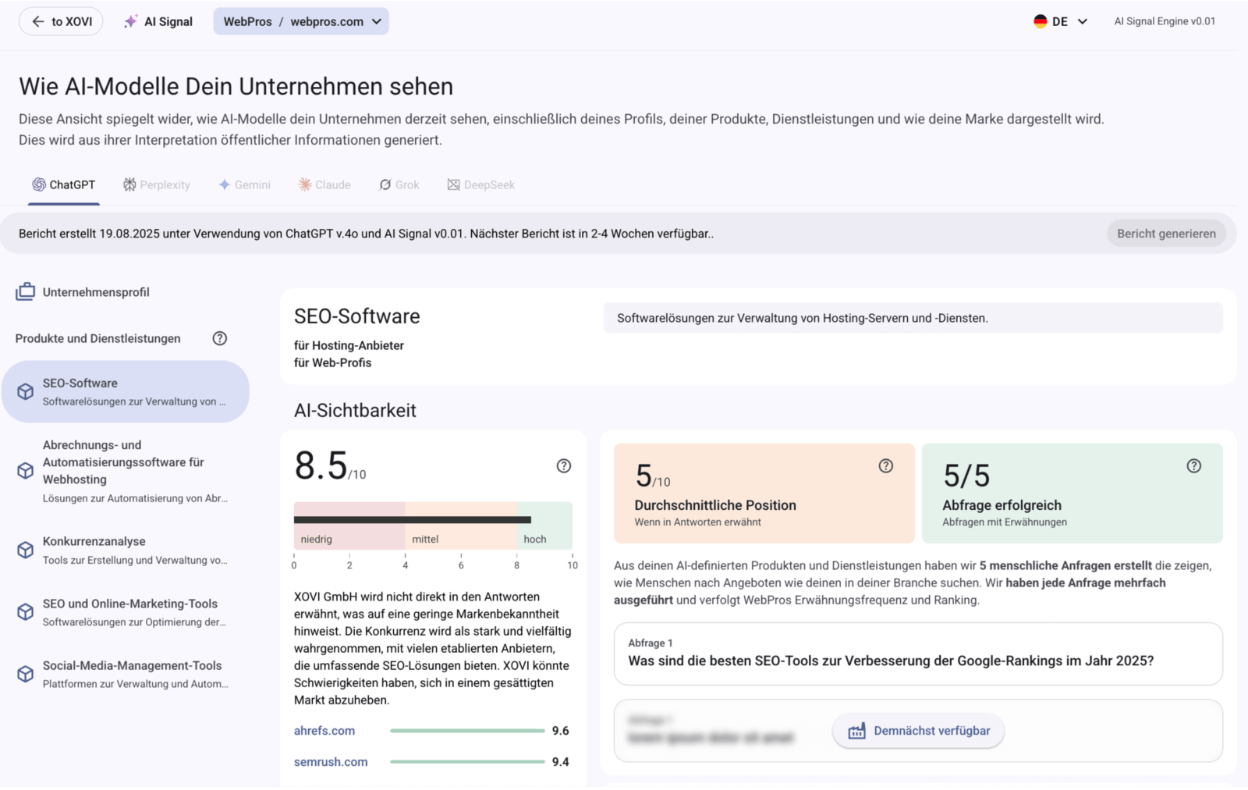
Task: Expand the DE language selector chevron
Action: pos(1082,22)
